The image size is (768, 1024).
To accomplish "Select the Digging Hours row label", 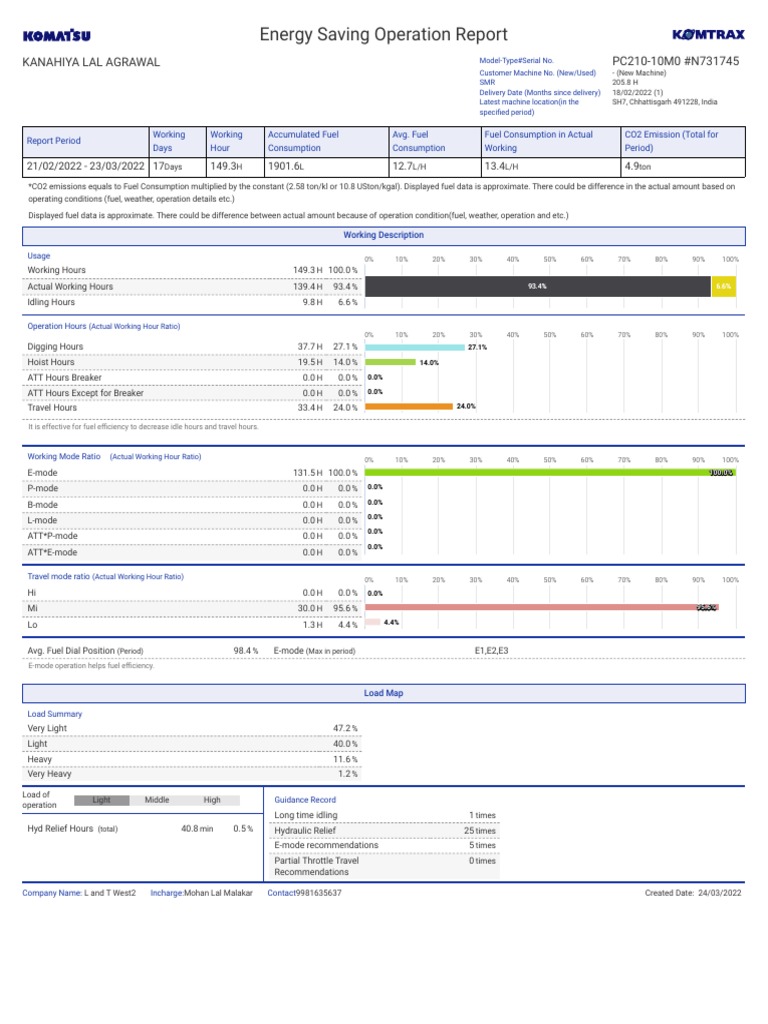I will (55, 346).
